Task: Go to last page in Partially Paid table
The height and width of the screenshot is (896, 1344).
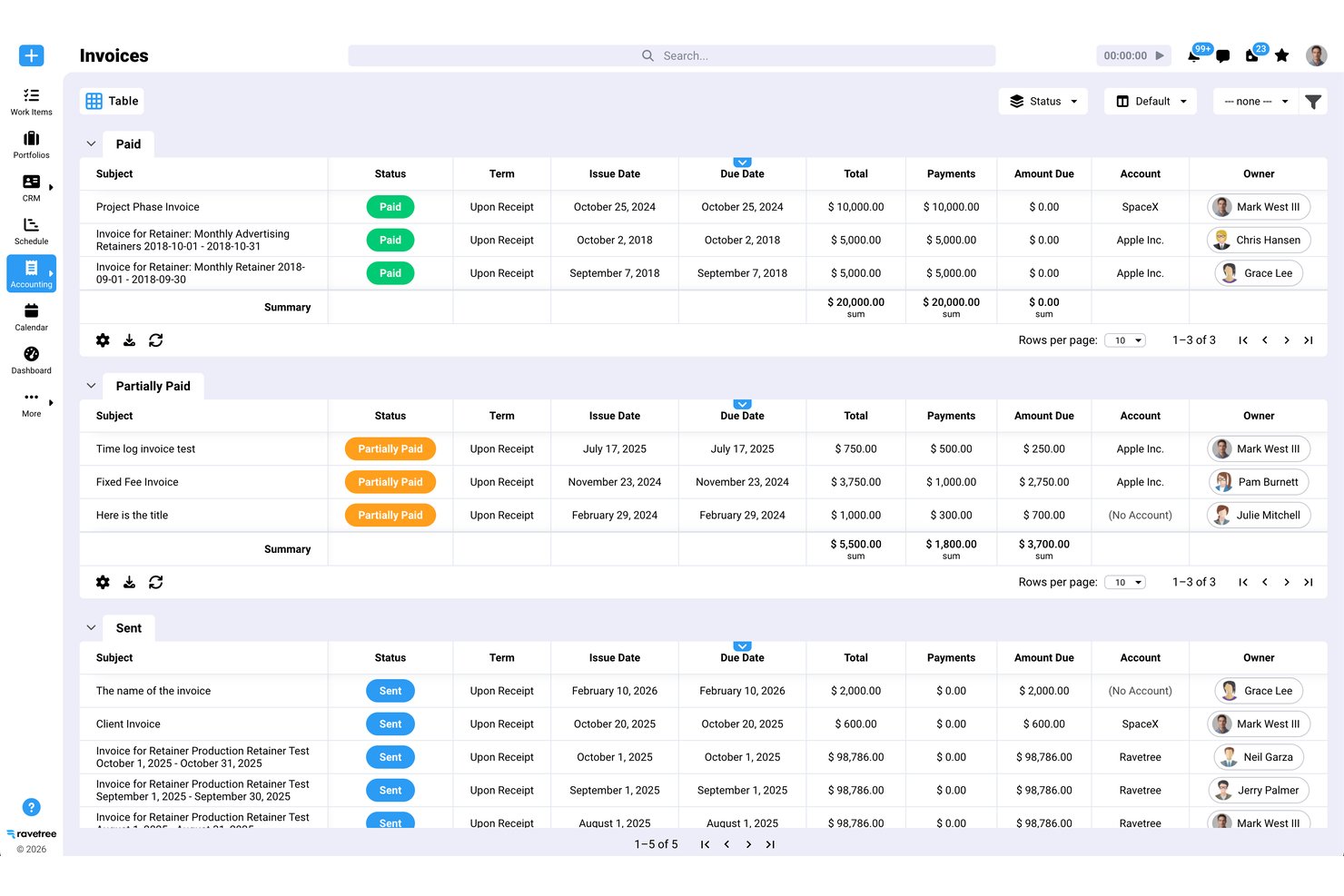Action: pyautogui.click(x=1309, y=582)
